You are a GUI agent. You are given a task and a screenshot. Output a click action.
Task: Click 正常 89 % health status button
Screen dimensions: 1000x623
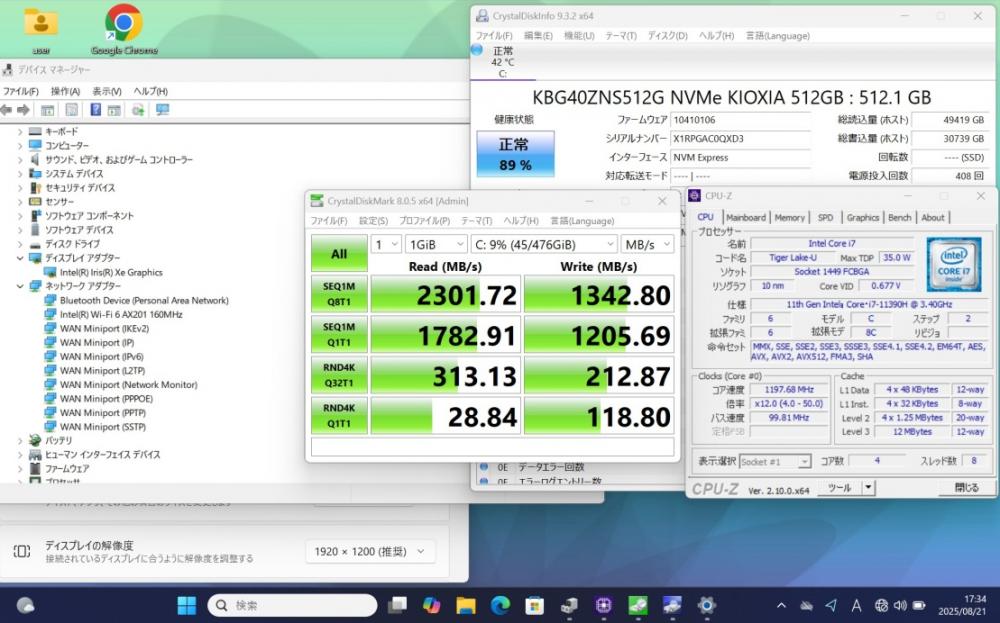[515, 154]
